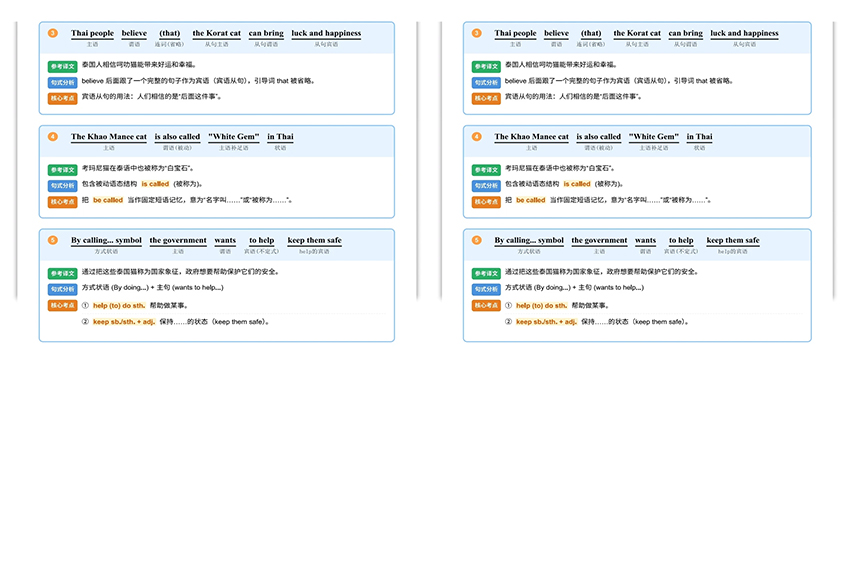850x578 pixels.
Task: Click highlighted 'is called' on left page
Action: [155, 184]
